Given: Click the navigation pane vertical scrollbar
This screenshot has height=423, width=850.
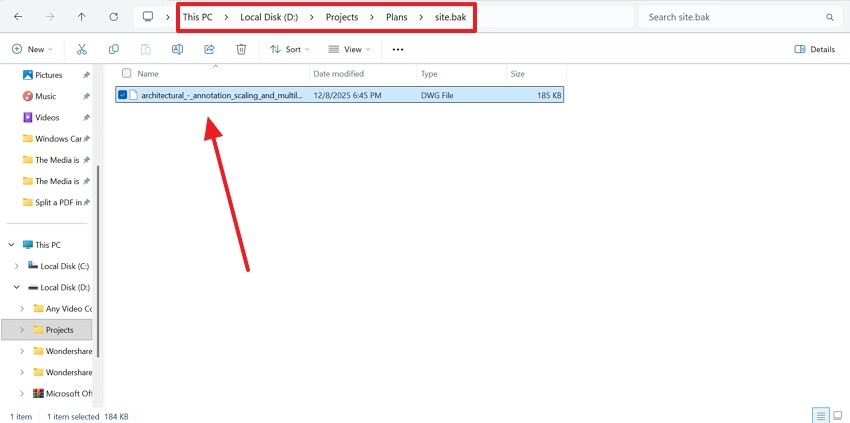Looking at the screenshot, I should tap(98, 260).
